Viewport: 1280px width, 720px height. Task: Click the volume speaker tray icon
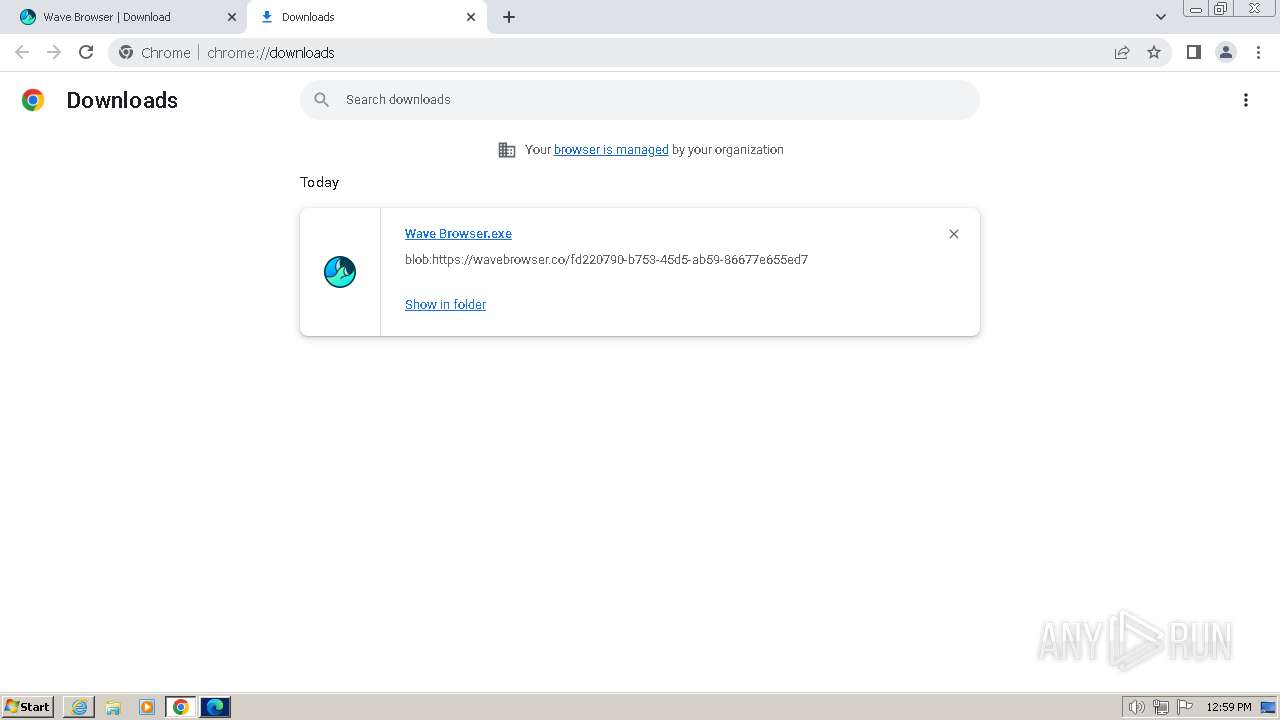click(1136, 707)
